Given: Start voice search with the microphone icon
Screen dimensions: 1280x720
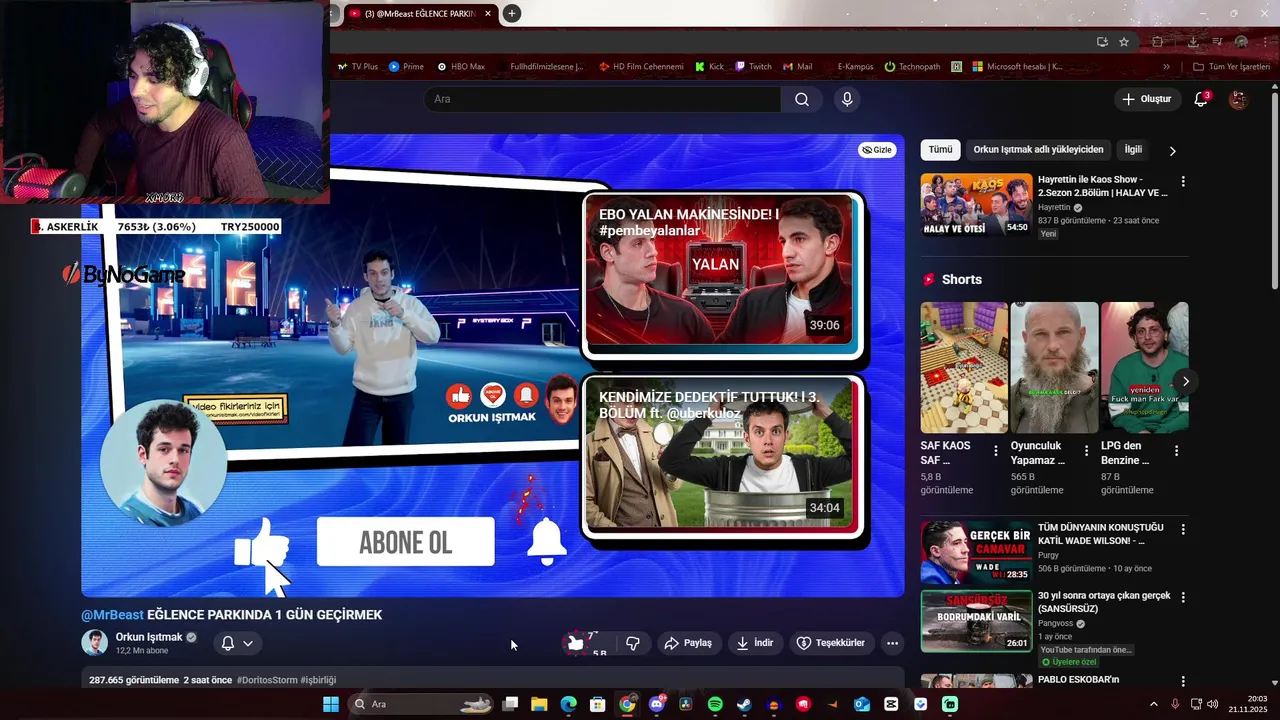Looking at the screenshot, I should [847, 99].
